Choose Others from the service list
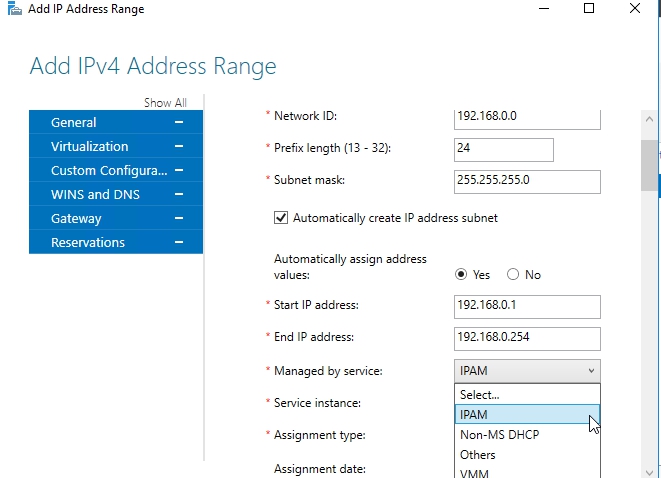Screen dimensions: 661x478 tap(478, 455)
